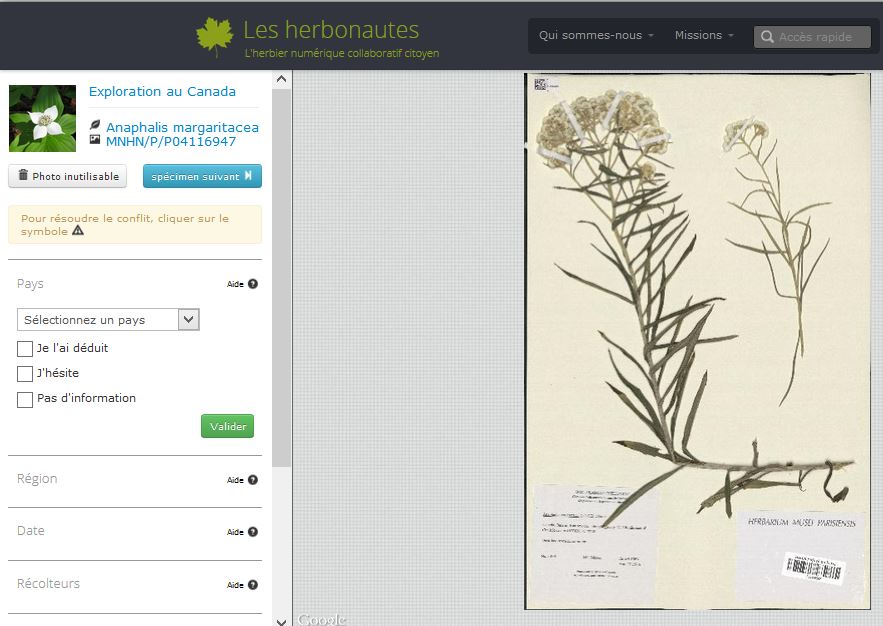Viewport: 883px width, 626px height.
Task: Click the Date help question mark icon
Action: (x=253, y=532)
